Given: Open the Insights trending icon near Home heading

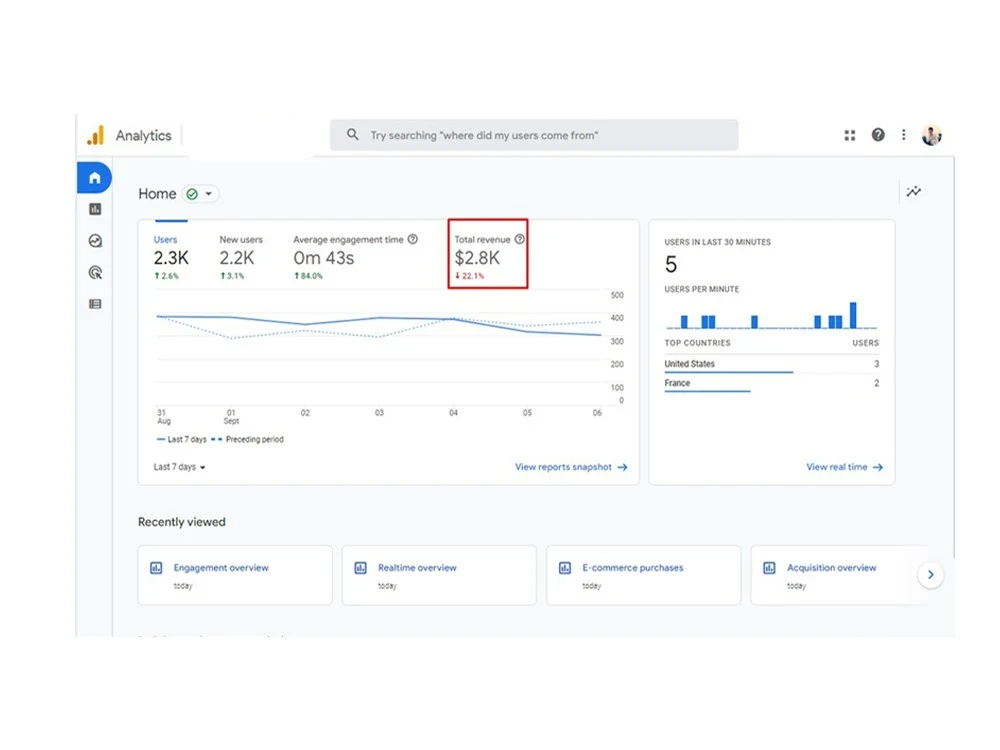Looking at the screenshot, I should coord(913,191).
